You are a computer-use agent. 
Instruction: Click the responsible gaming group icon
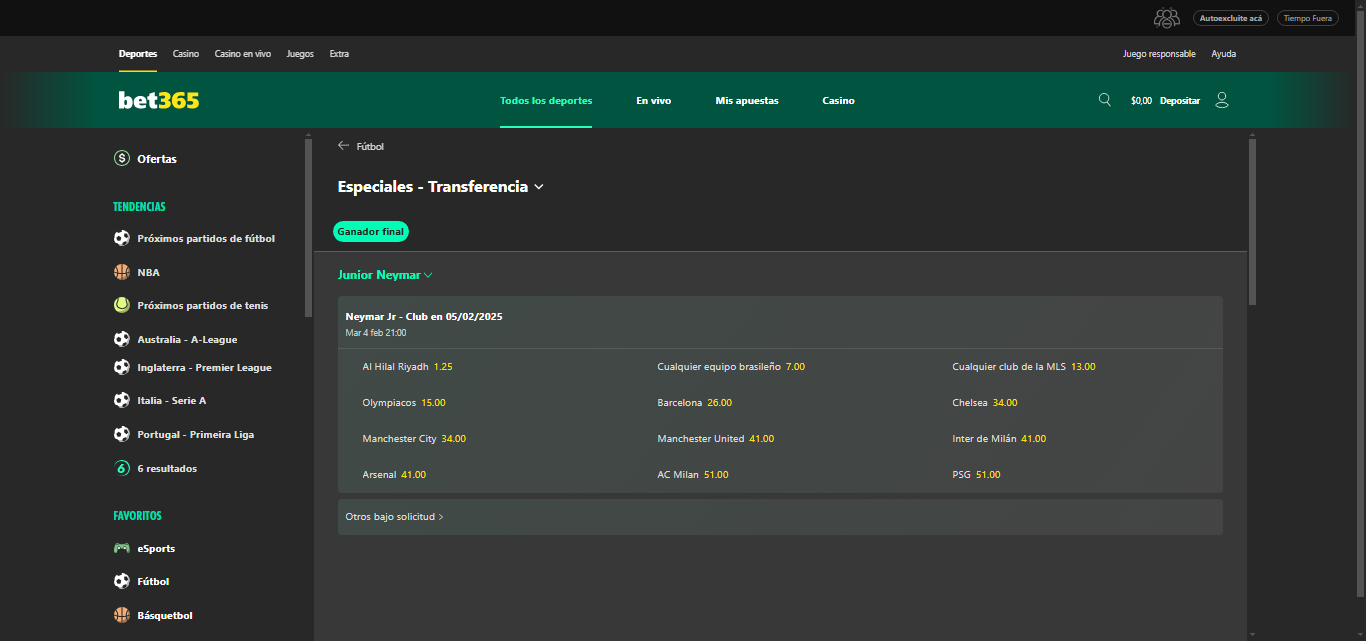[1166, 18]
